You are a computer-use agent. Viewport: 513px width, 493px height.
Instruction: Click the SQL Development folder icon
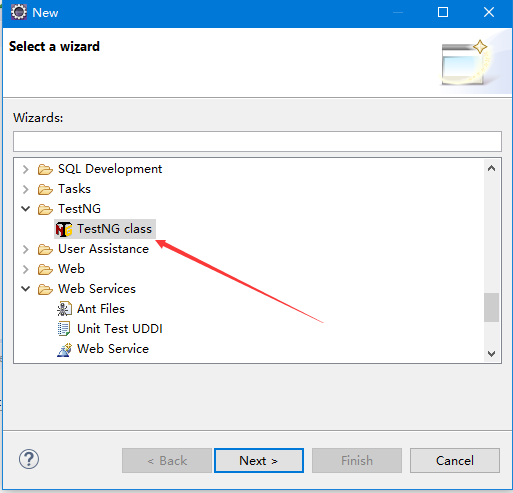pyautogui.click(x=45, y=169)
